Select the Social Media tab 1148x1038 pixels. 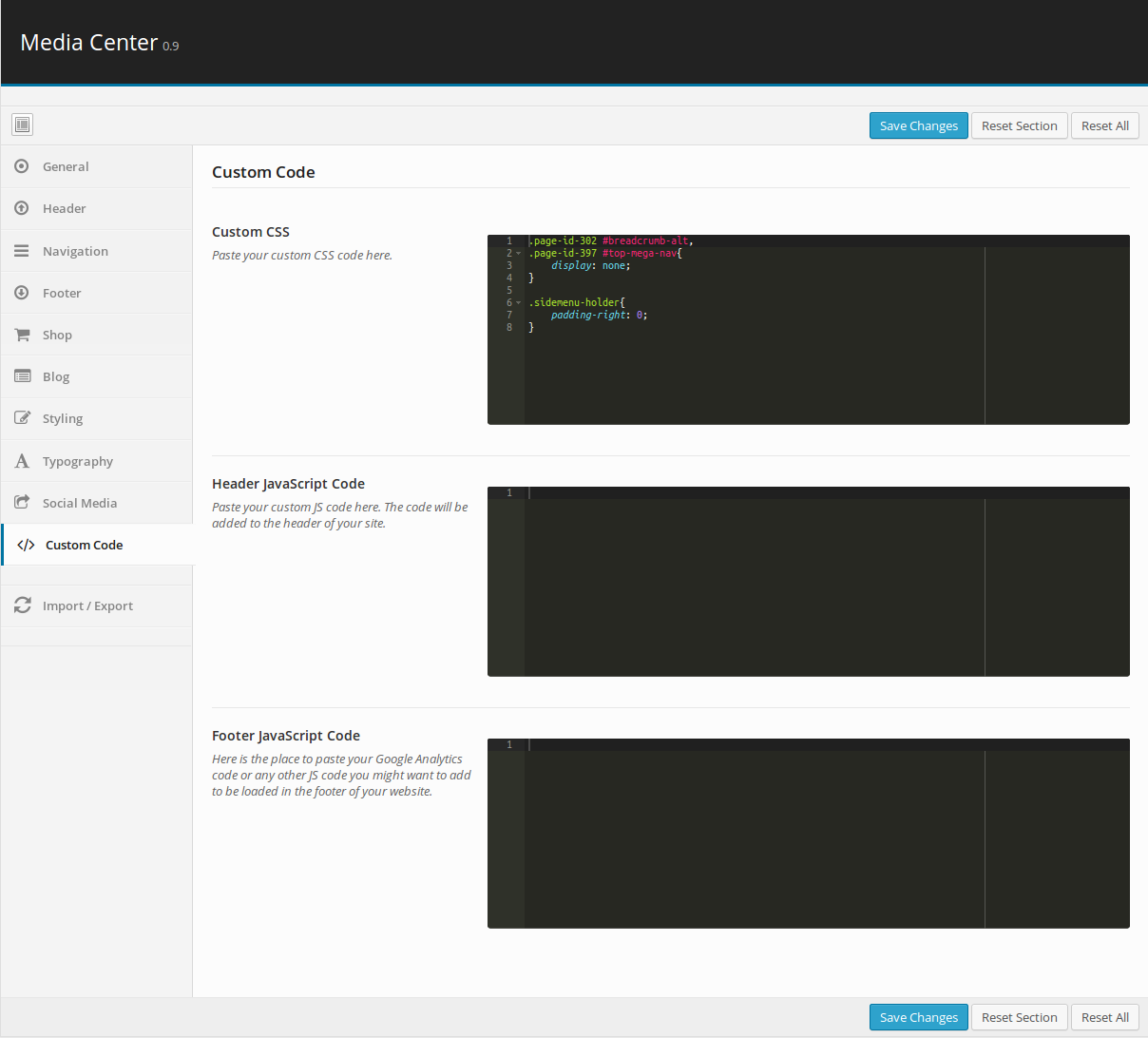(97, 503)
